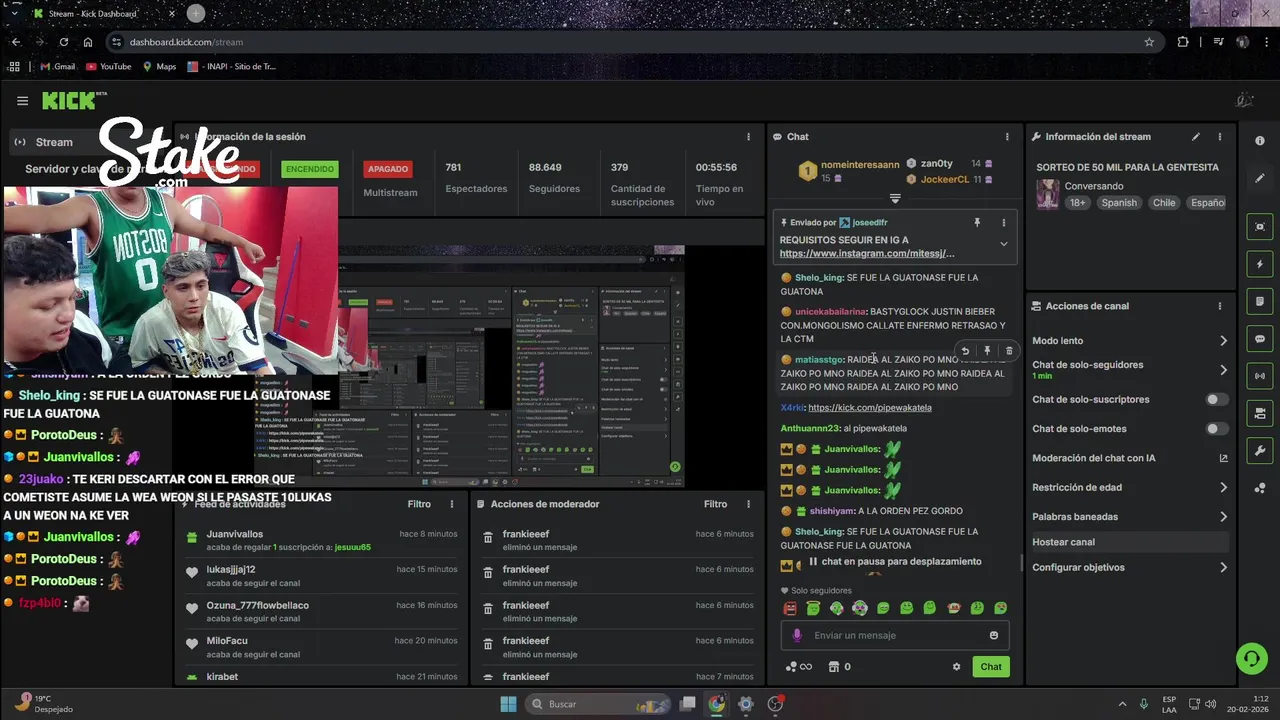Viewport: 1280px width, 720px height.
Task: Open the hamburger menu next to Kick logo
Action: click(22, 101)
